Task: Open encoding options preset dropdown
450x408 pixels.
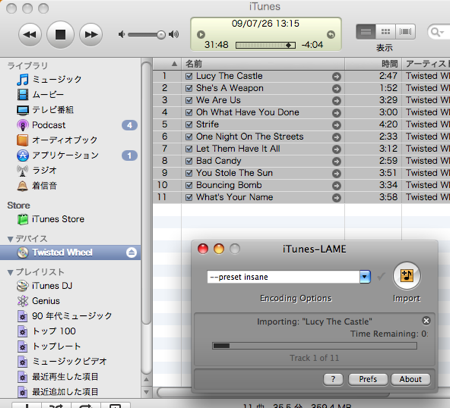Action: click(x=365, y=277)
